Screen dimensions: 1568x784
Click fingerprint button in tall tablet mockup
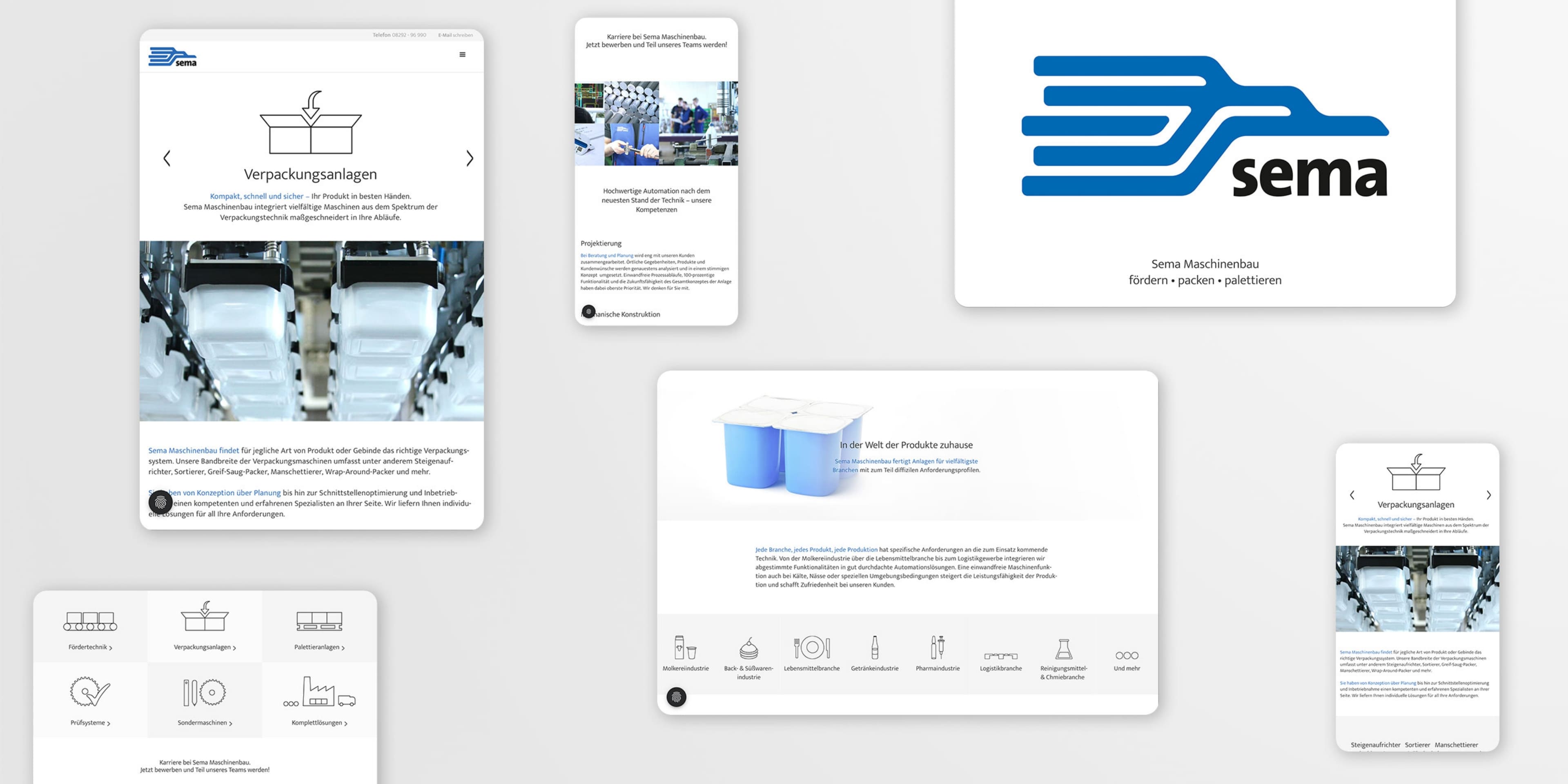(x=161, y=503)
